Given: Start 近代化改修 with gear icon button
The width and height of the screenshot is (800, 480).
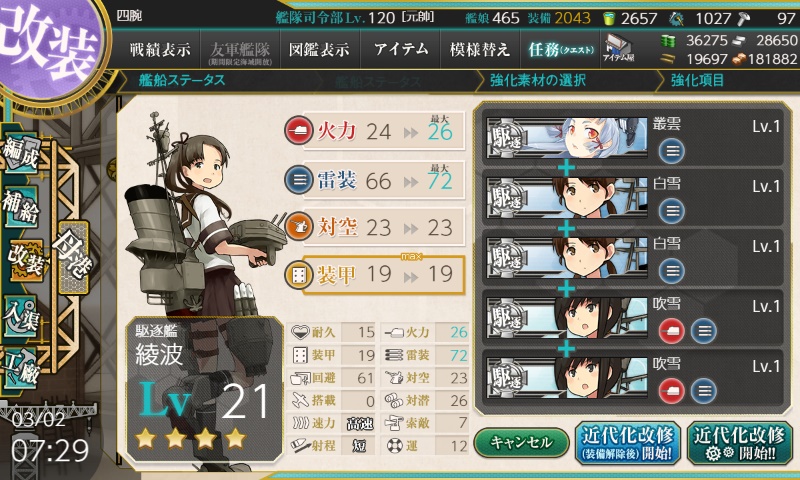Looking at the screenshot, I should pos(739,443).
